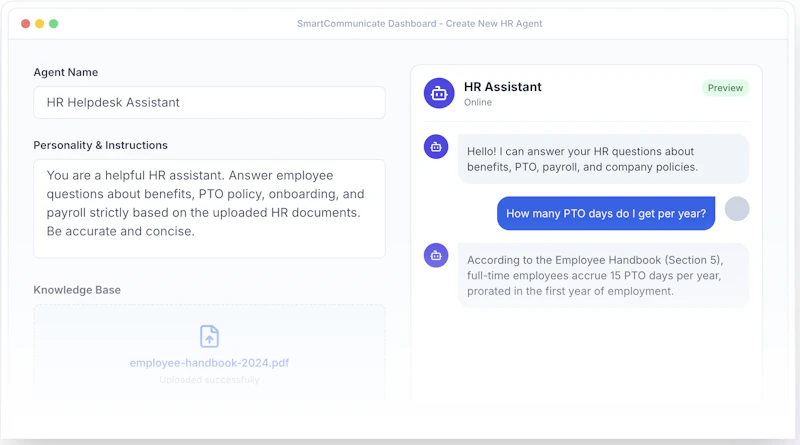
Task: Click the Employee Handbook Section 5 reply
Action: [603, 276]
